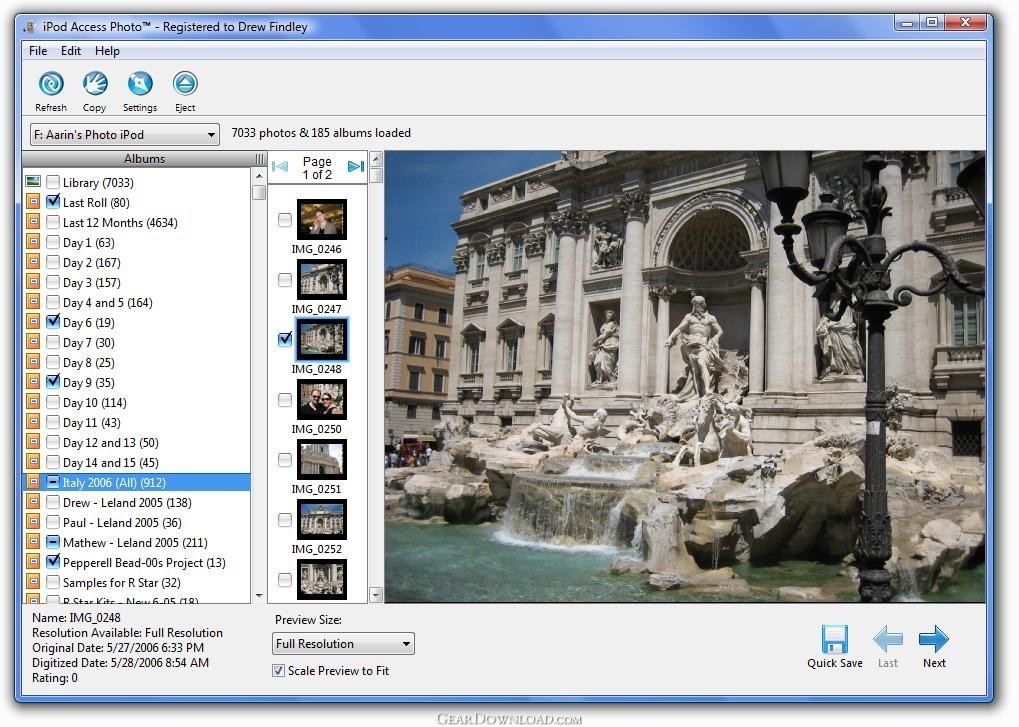Click album icon beside Day 12 and 13
This screenshot has width=1019, height=727.
pyautogui.click(x=33, y=442)
